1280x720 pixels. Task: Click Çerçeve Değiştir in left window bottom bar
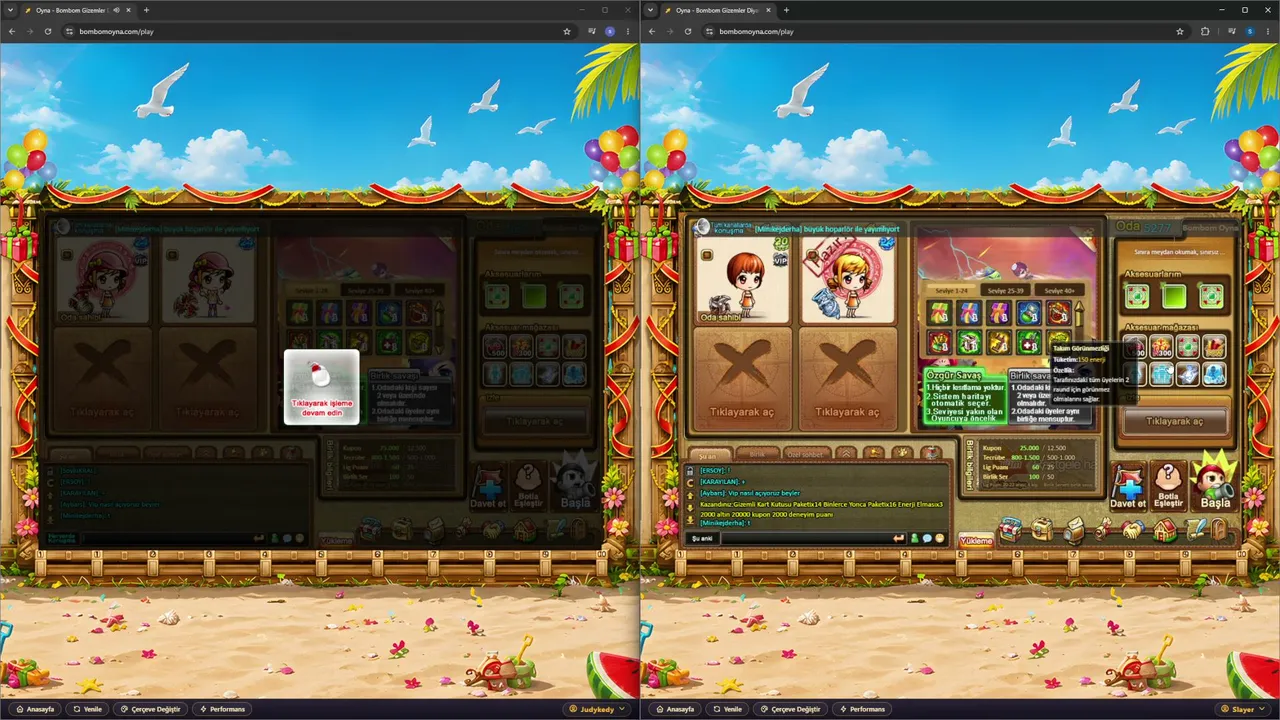click(149, 709)
